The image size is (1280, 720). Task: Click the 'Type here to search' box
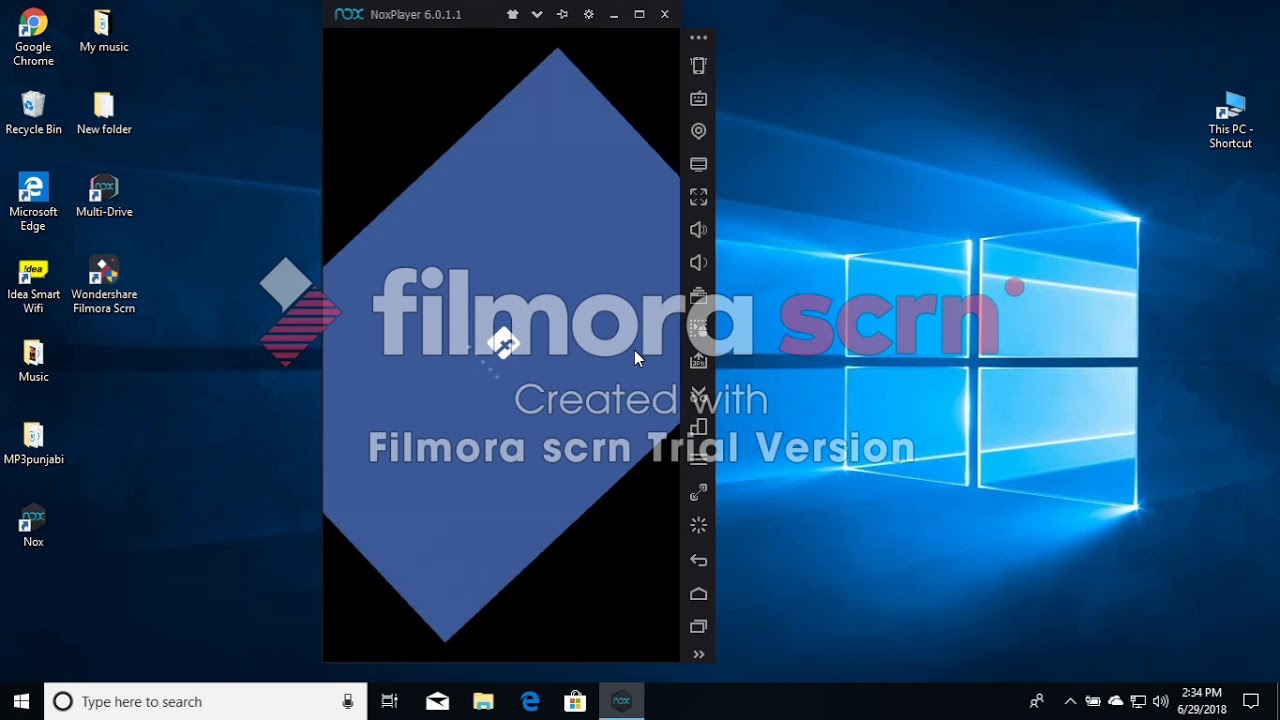tap(206, 701)
